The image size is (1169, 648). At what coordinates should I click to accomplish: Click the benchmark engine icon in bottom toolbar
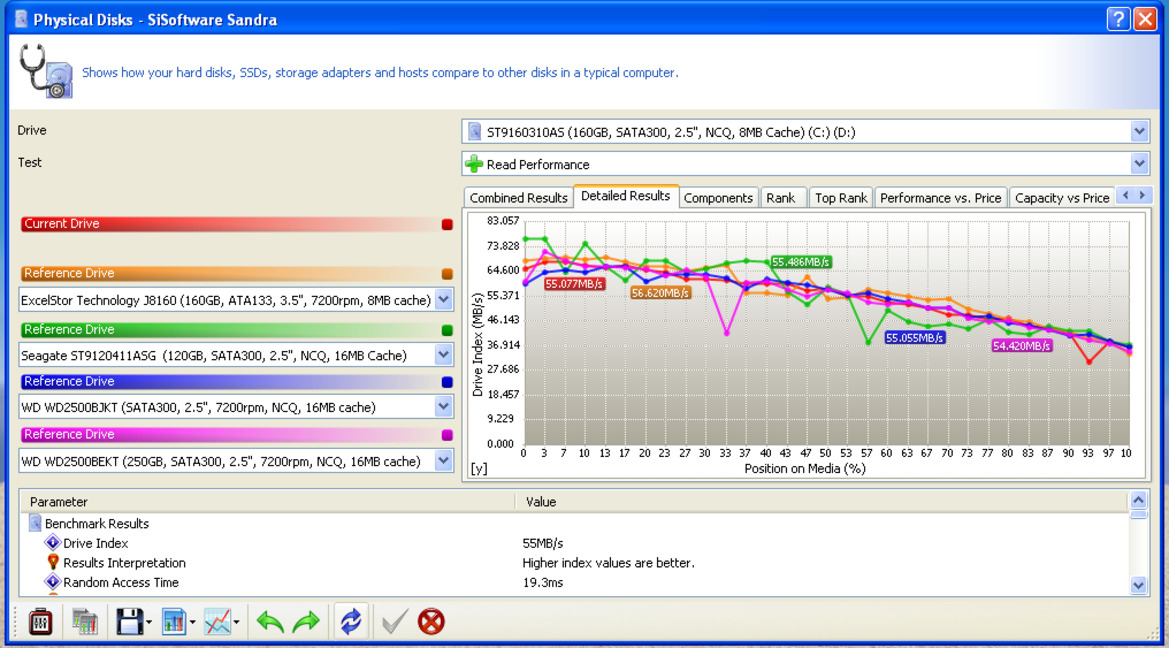click(x=40, y=620)
